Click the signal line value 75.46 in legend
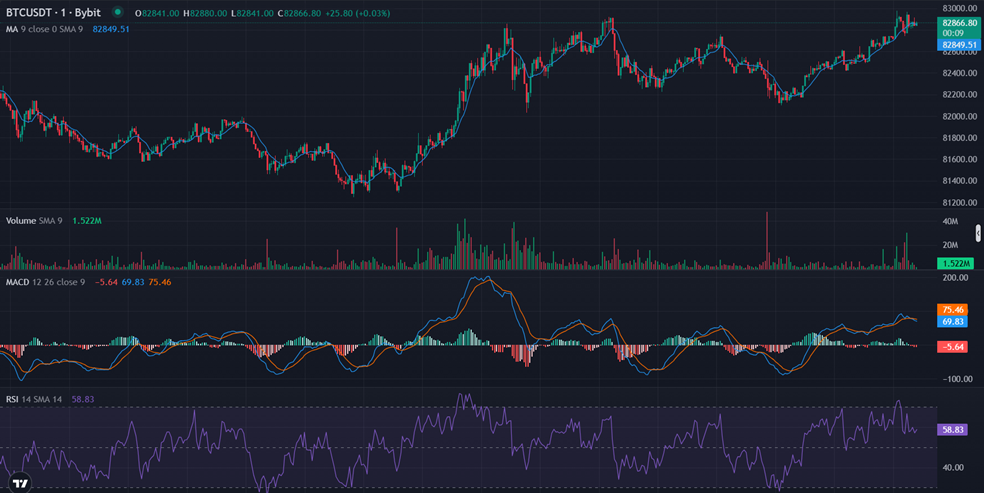This screenshot has width=984, height=493. (x=159, y=282)
